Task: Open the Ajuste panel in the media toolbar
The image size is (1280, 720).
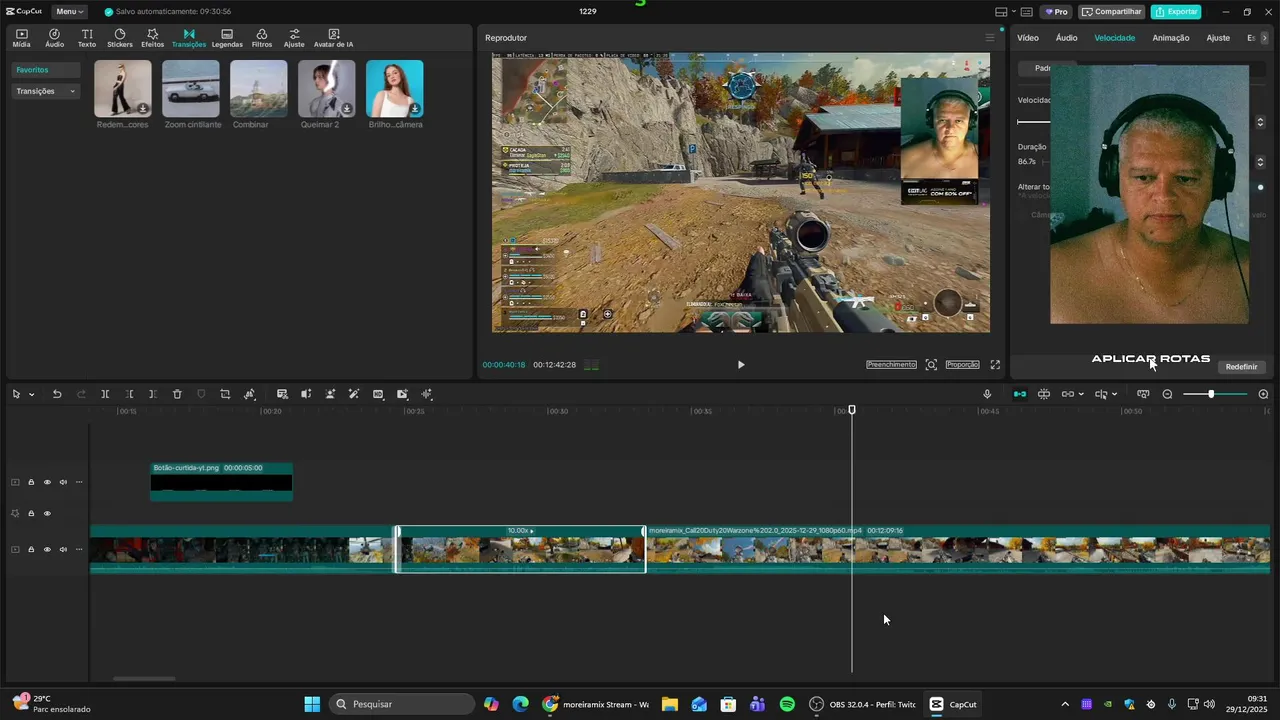Action: pos(294,38)
